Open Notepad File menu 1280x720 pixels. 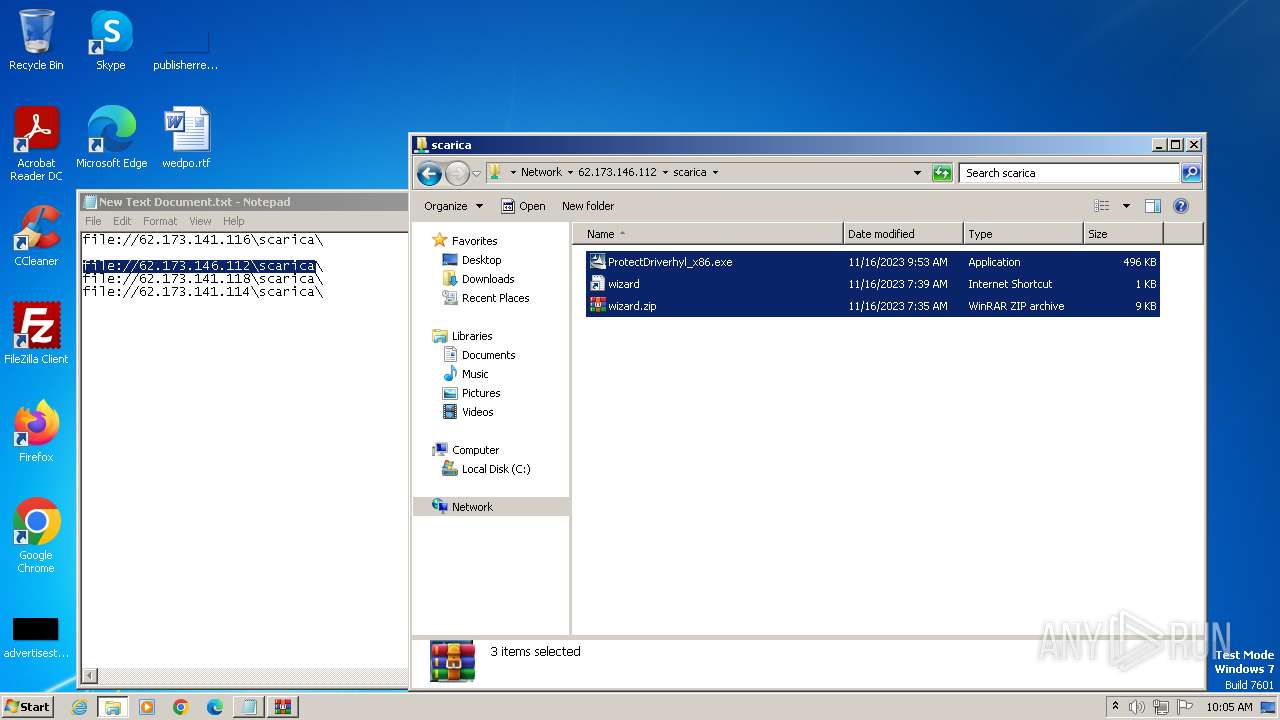tap(93, 221)
